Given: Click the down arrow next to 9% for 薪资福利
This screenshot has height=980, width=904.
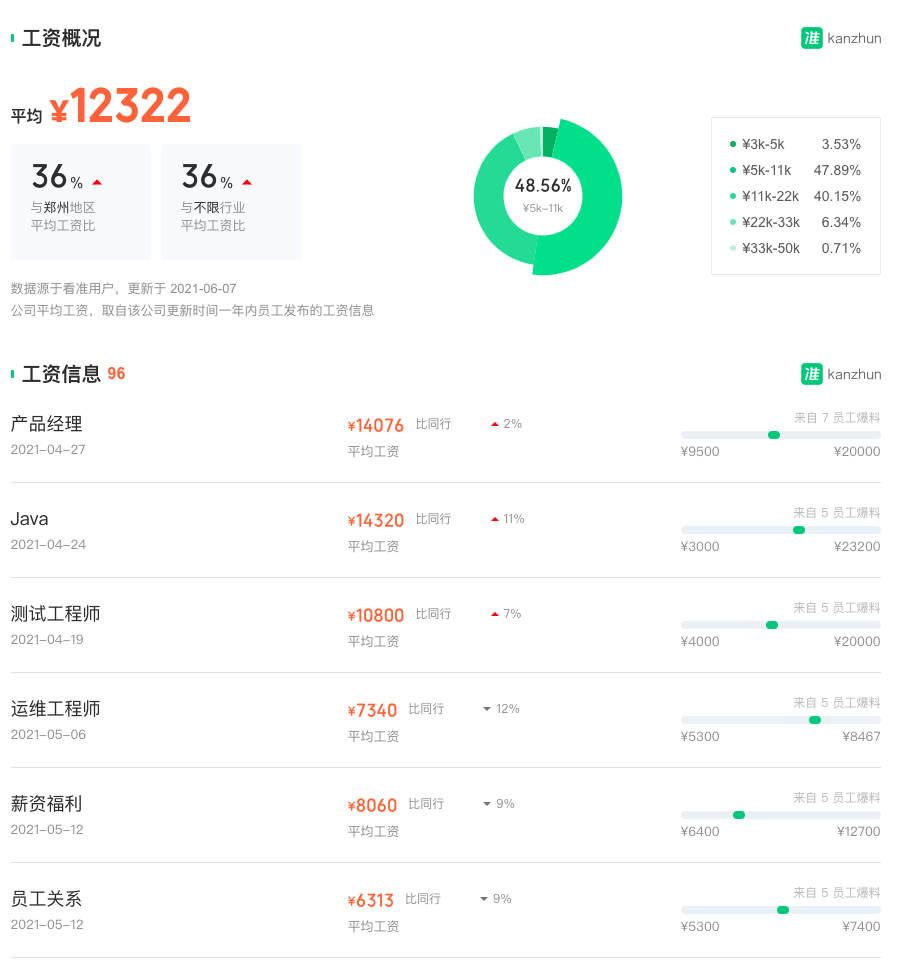Looking at the screenshot, I should (x=487, y=804).
